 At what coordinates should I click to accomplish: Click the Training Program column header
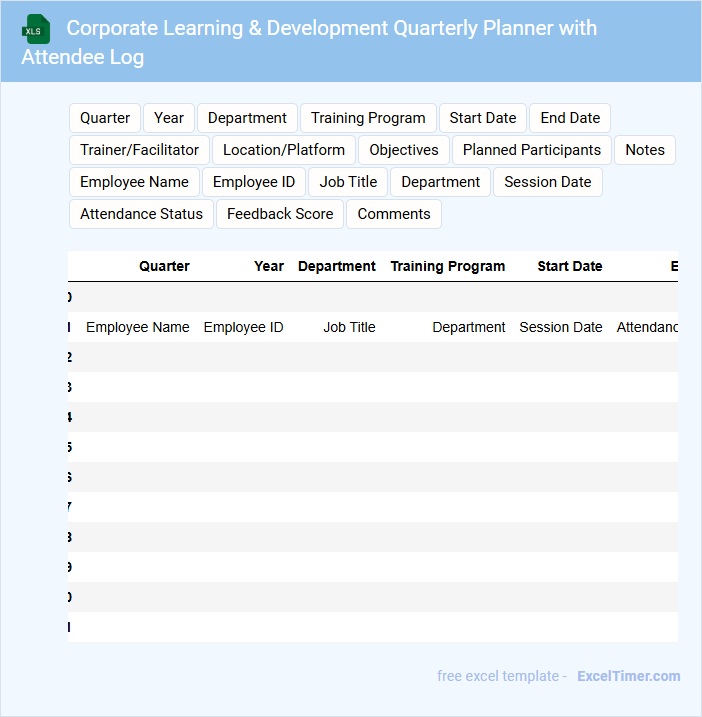point(448,266)
